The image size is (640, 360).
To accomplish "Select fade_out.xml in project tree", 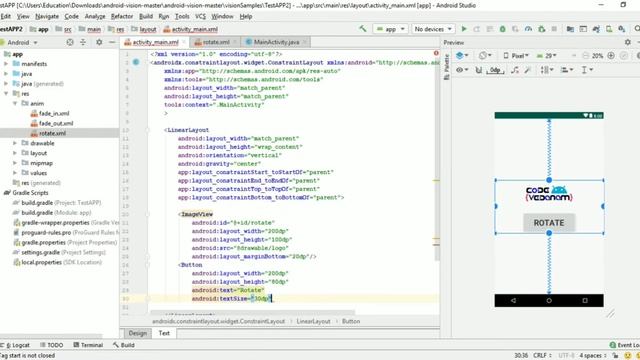I will coord(52,123).
